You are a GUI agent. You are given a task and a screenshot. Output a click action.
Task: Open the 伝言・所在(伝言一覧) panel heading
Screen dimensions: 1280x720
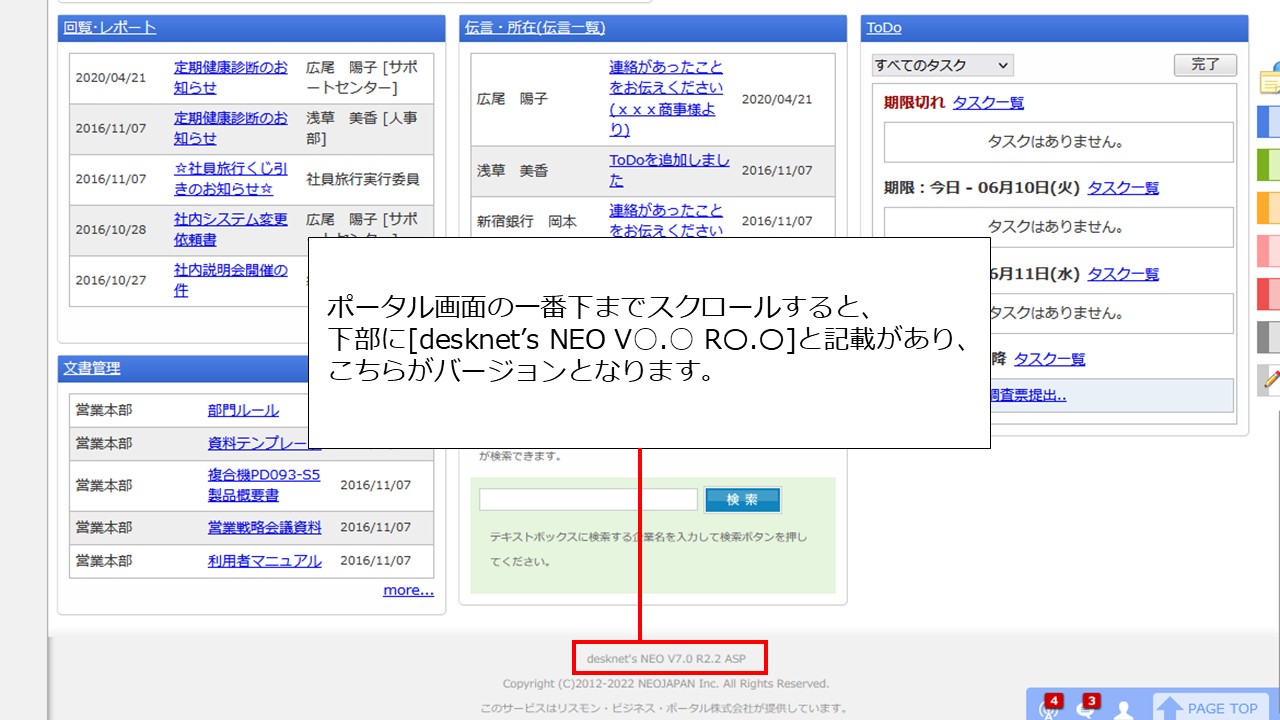click(x=535, y=28)
